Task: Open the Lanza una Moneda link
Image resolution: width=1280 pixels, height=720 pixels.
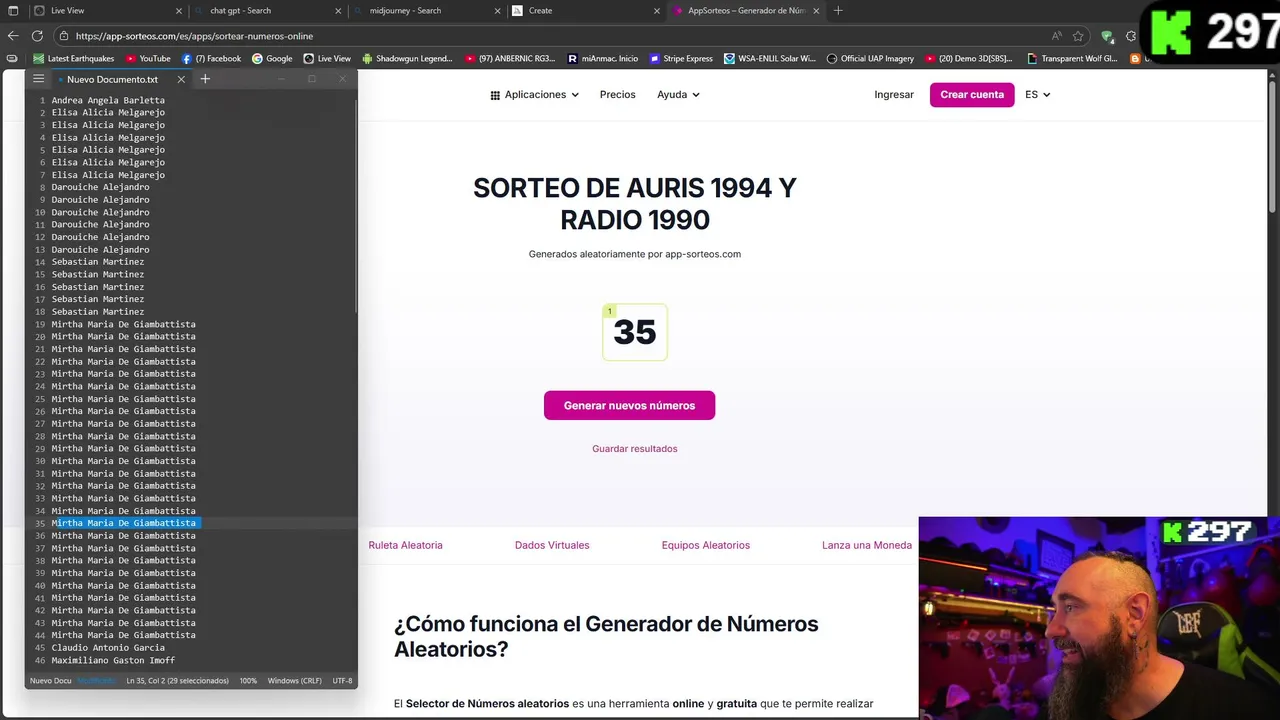Action: pyautogui.click(x=867, y=545)
